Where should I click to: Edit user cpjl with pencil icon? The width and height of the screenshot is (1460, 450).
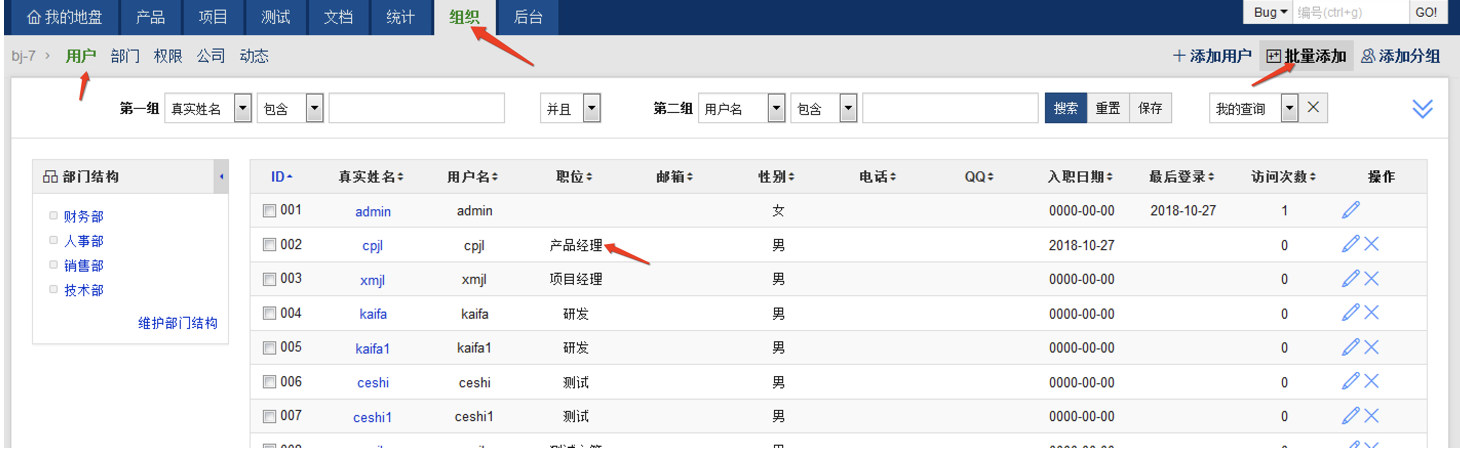tap(1351, 244)
